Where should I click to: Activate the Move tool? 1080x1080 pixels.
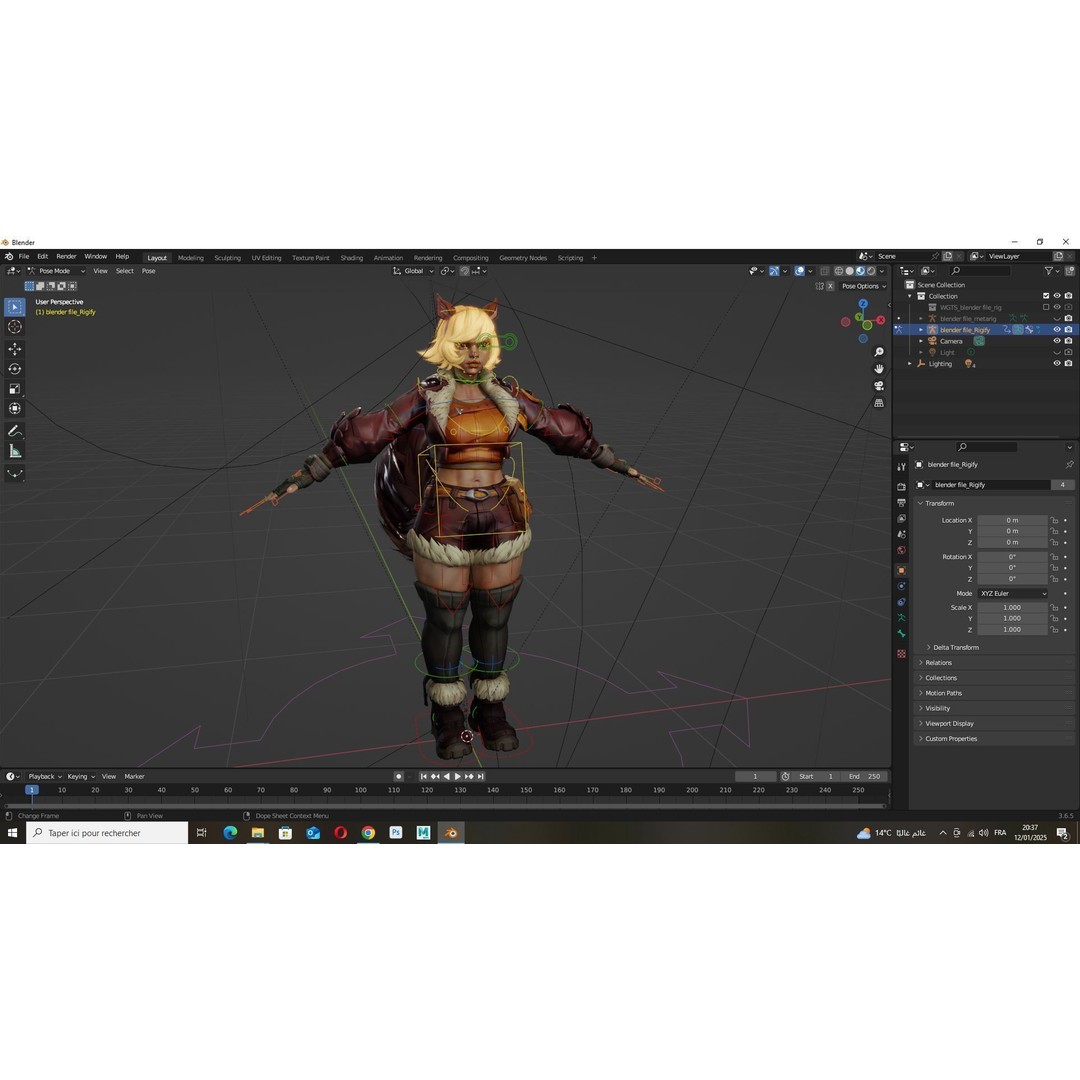(x=14, y=349)
